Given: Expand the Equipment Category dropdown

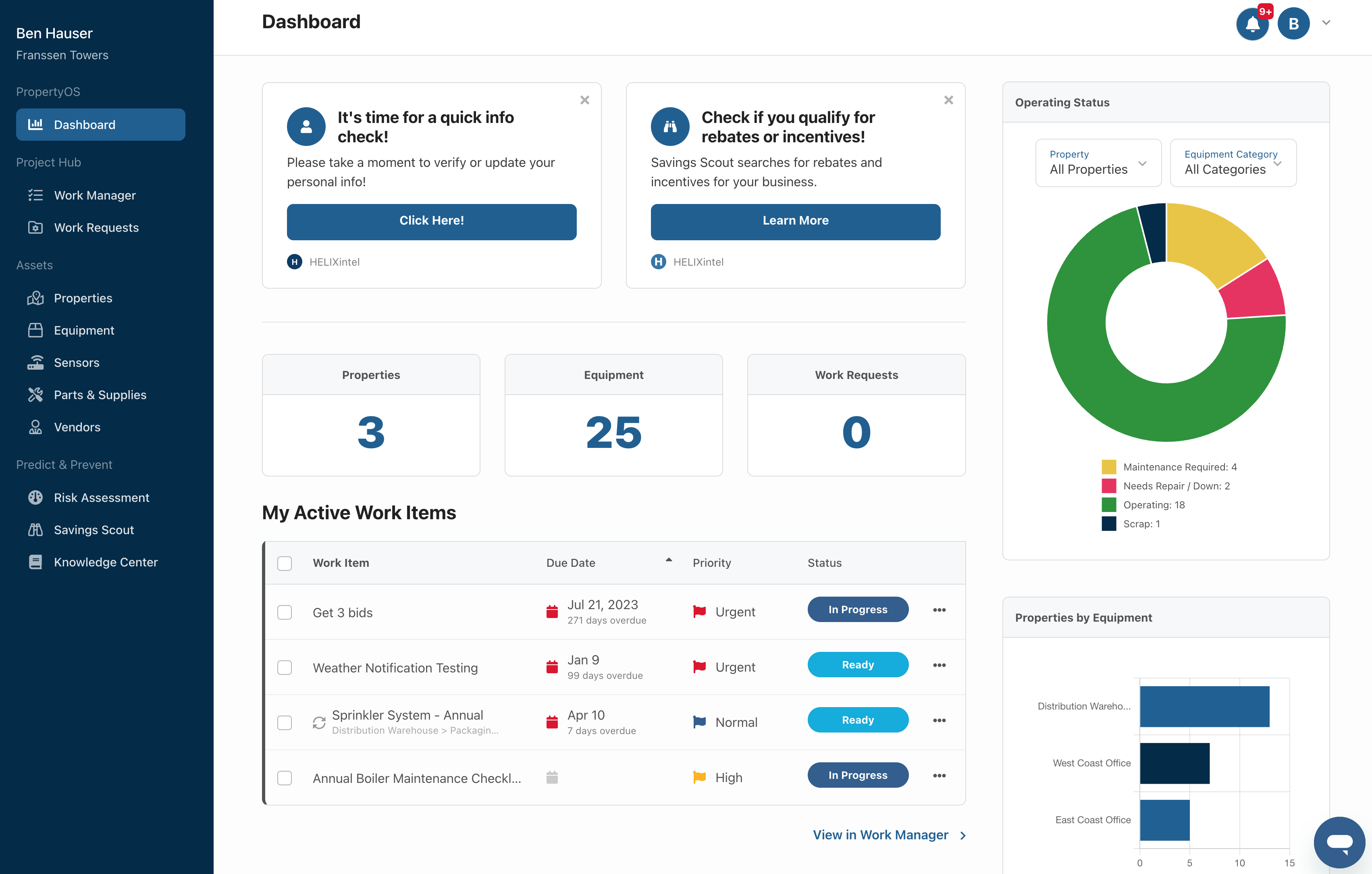Looking at the screenshot, I should point(1233,163).
